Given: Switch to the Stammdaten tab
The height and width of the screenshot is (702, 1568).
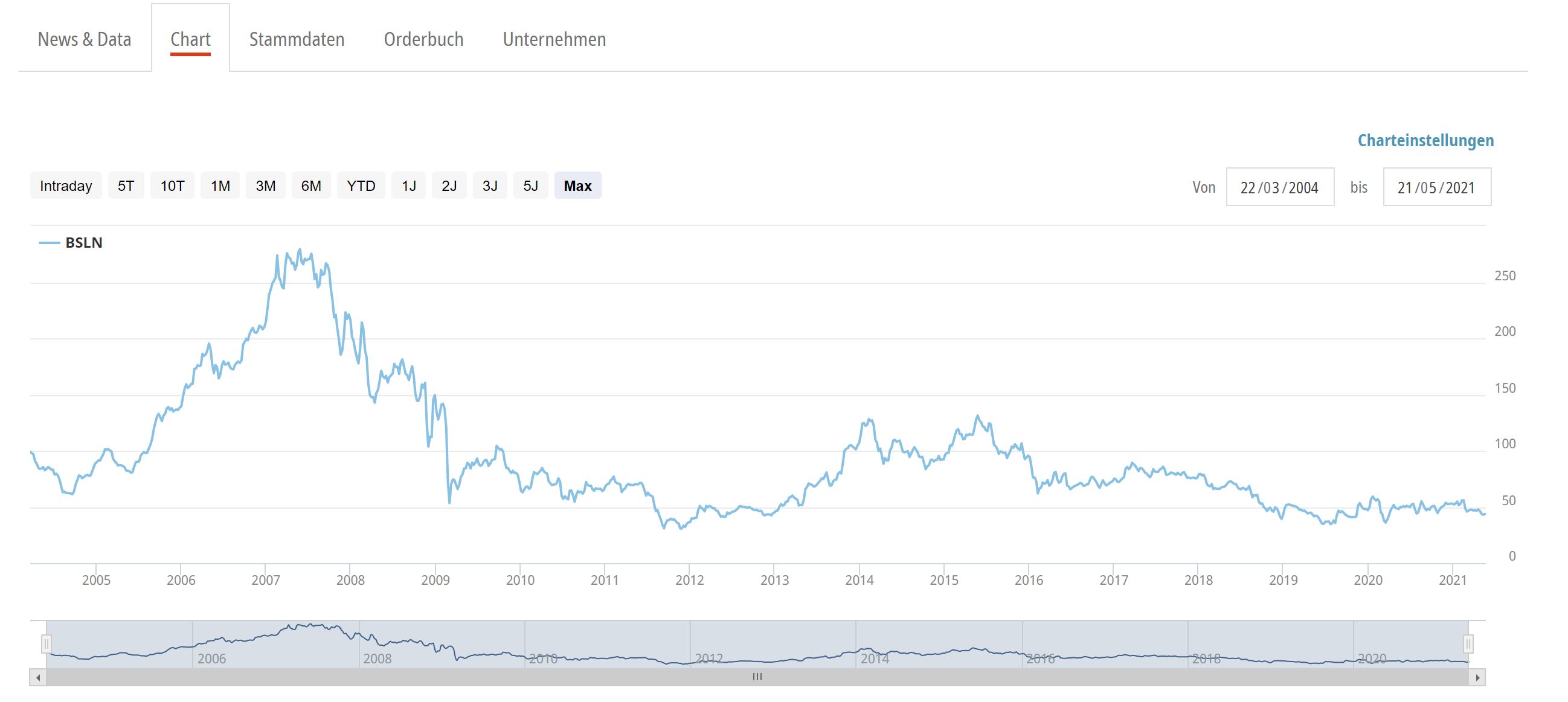Looking at the screenshot, I should pos(297,40).
